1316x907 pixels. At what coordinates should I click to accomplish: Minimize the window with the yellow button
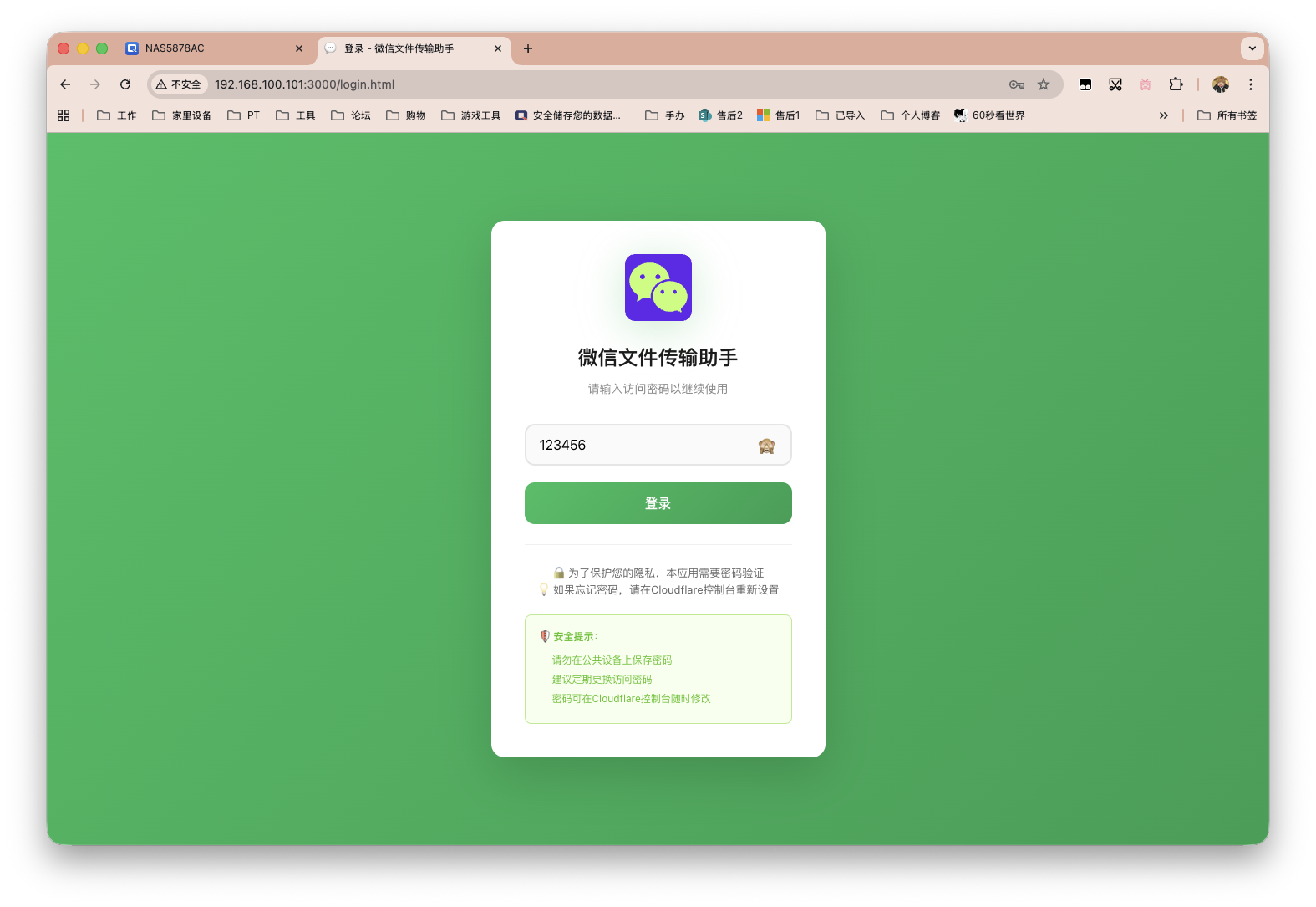[83, 48]
